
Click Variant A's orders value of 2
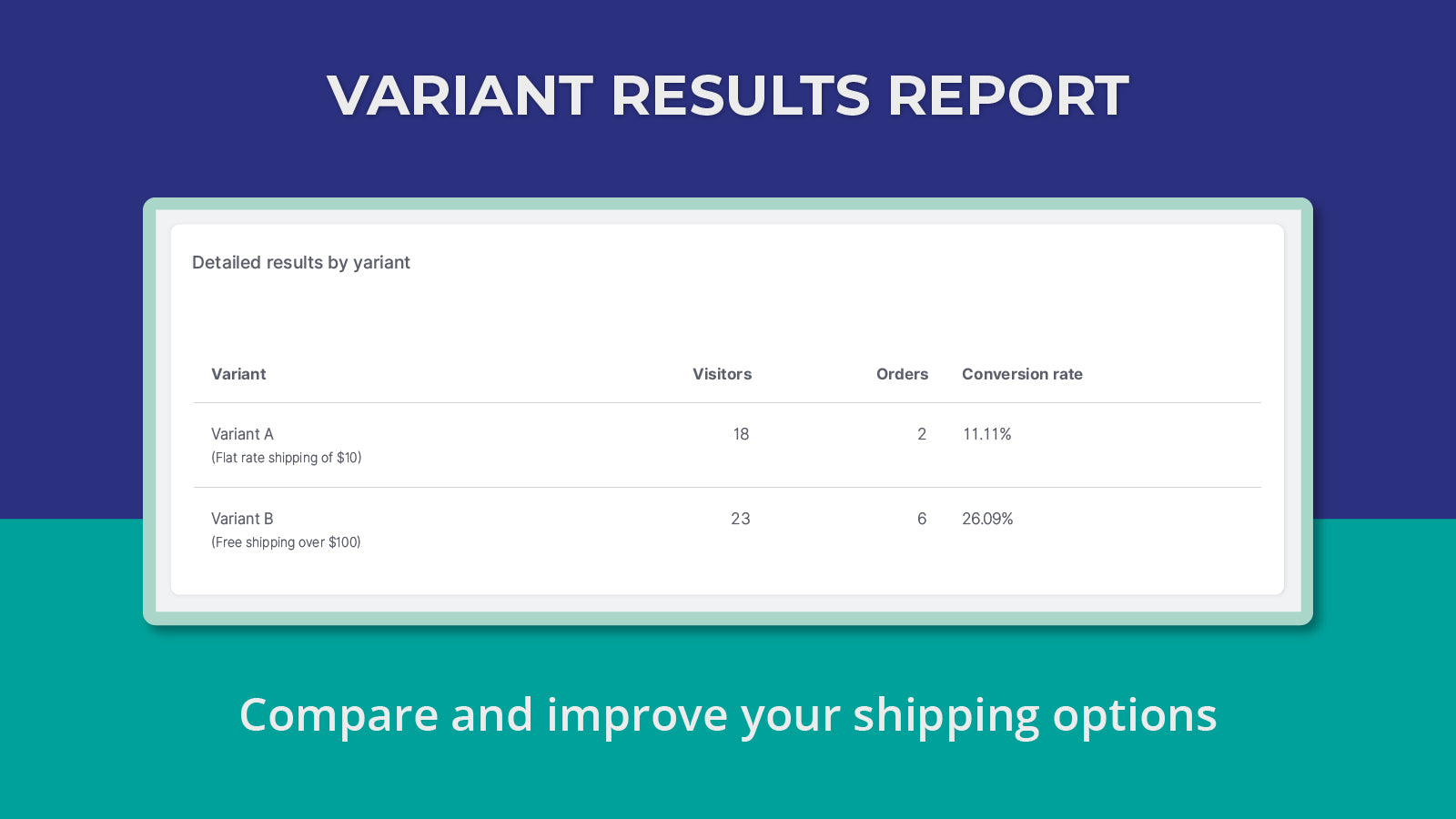922,434
